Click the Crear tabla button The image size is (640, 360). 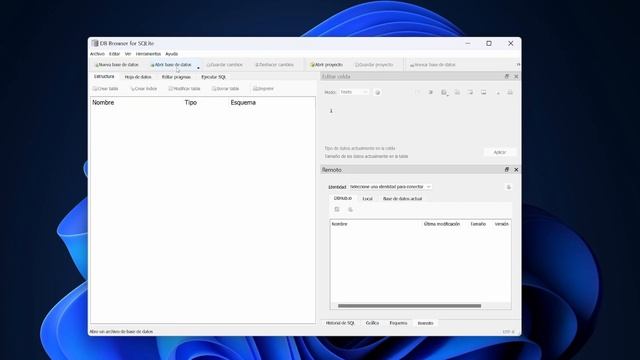coord(105,89)
